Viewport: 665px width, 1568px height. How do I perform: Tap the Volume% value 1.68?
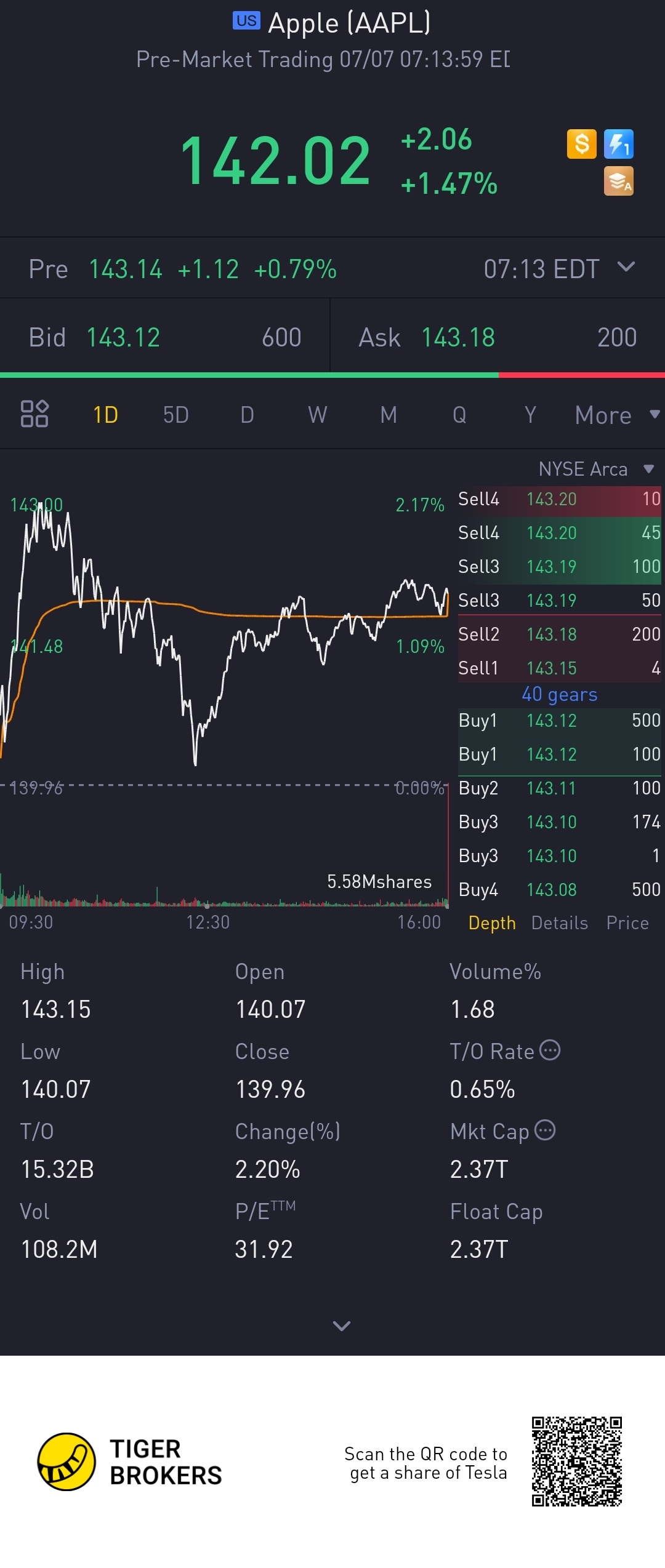point(472,1009)
